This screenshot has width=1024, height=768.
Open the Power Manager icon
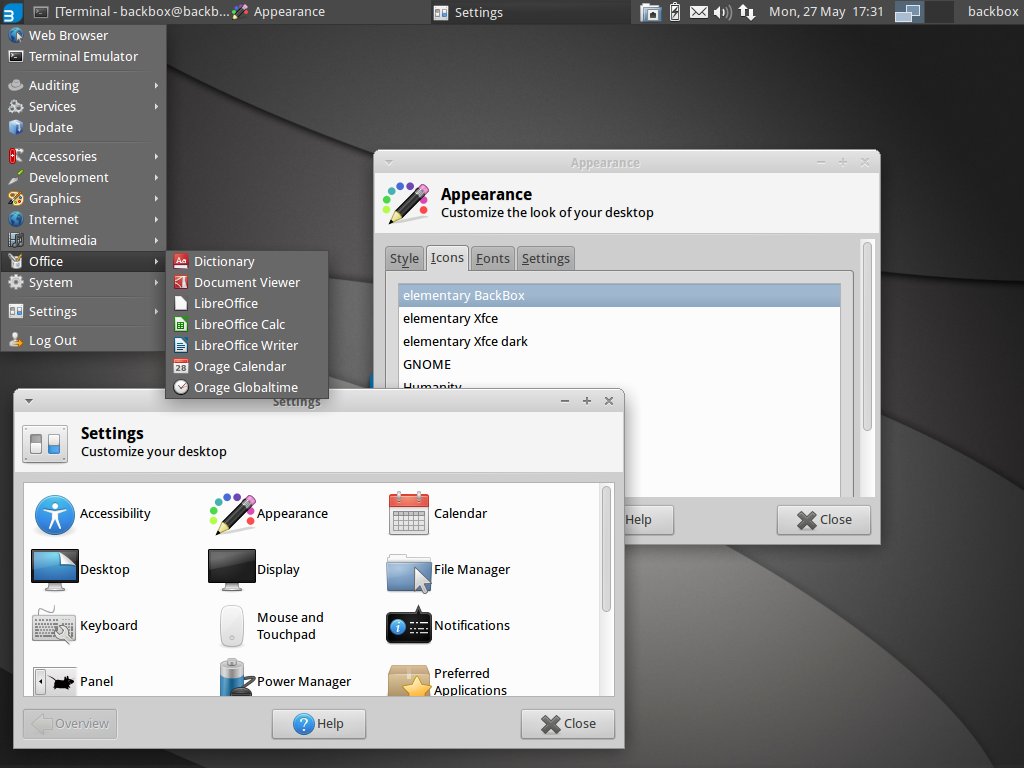236,677
